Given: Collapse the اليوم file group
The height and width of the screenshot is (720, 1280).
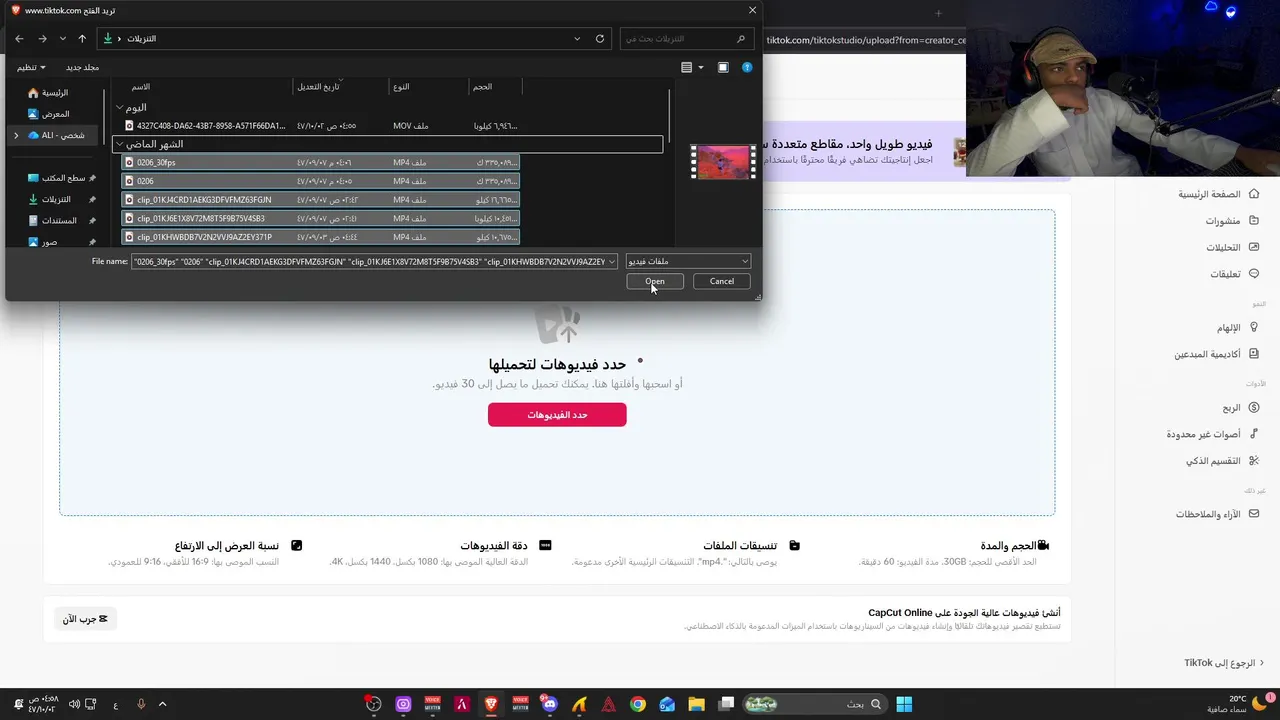Looking at the screenshot, I should coord(119,107).
